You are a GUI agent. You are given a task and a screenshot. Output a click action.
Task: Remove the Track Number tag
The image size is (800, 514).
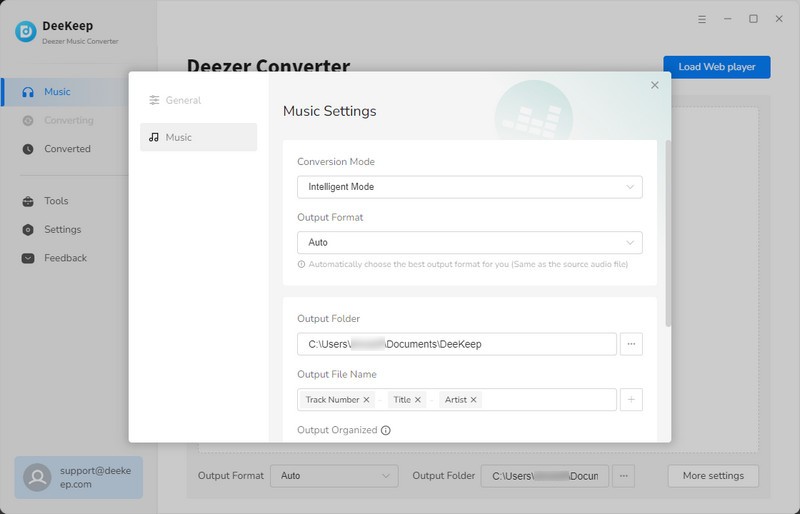pos(366,400)
